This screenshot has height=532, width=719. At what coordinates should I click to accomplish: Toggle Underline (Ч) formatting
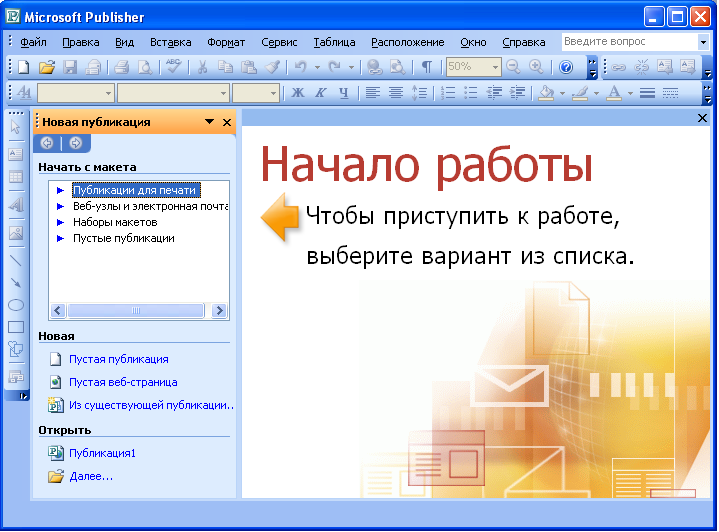344,93
